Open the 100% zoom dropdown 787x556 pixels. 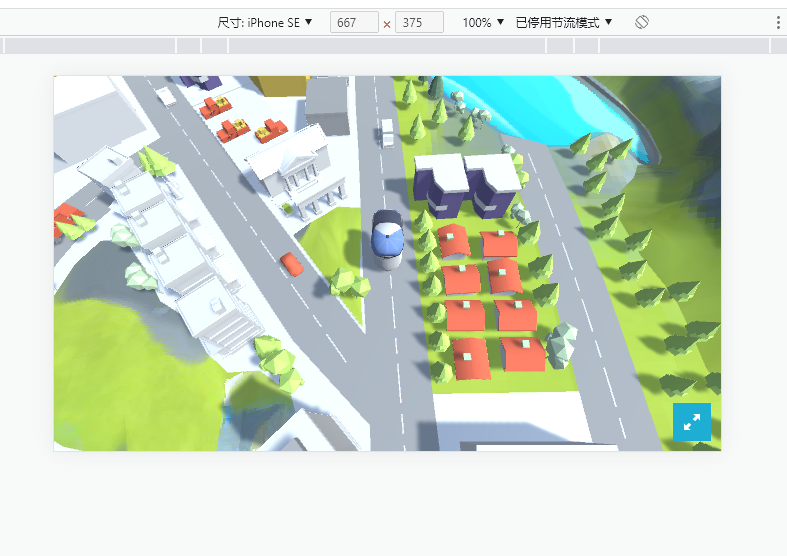click(483, 23)
